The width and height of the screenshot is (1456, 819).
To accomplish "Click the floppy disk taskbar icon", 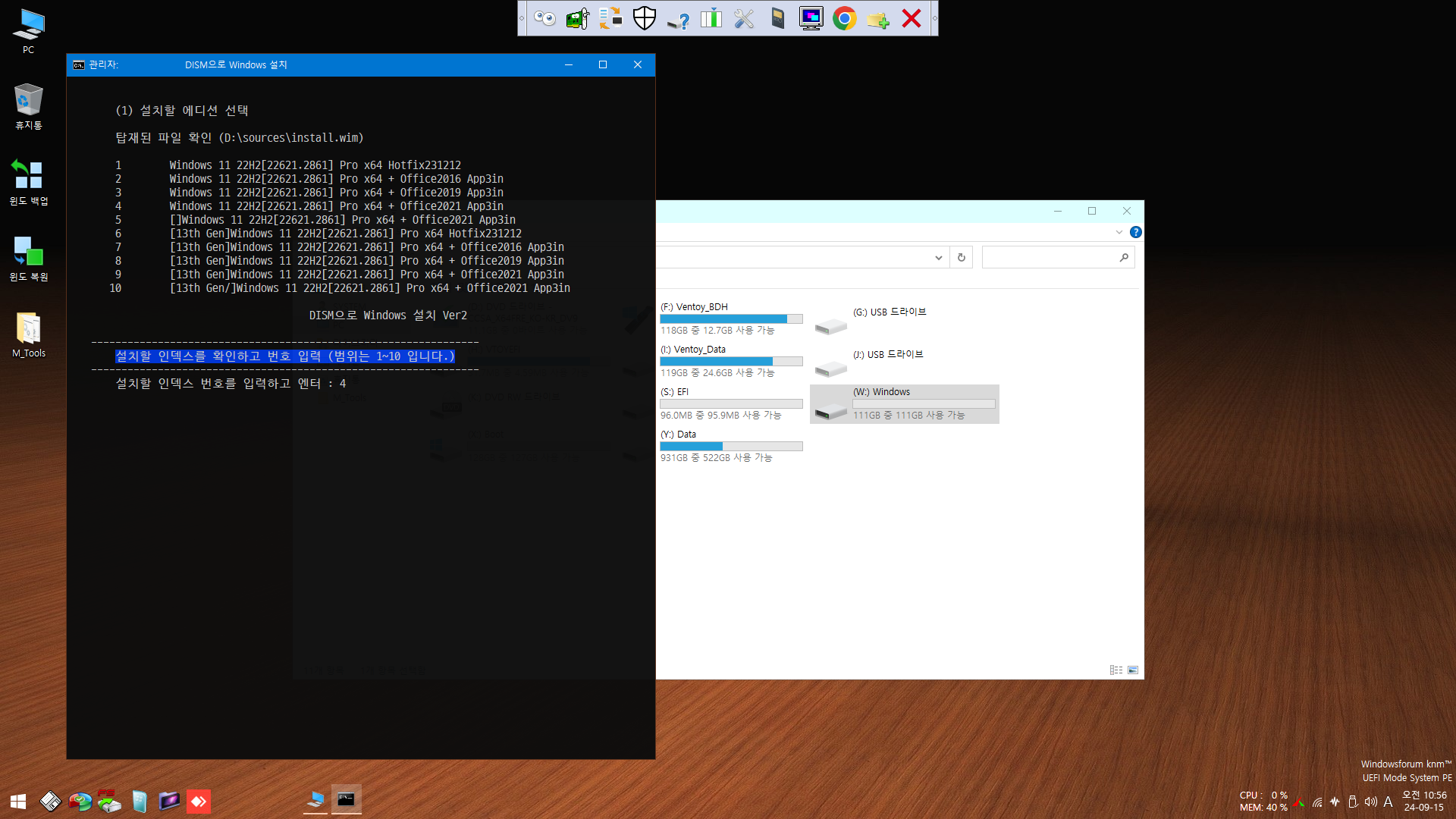I will pos(50,802).
